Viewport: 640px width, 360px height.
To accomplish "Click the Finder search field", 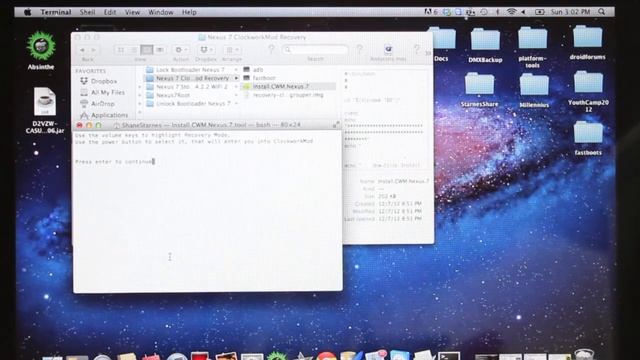I will [x=315, y=50].
